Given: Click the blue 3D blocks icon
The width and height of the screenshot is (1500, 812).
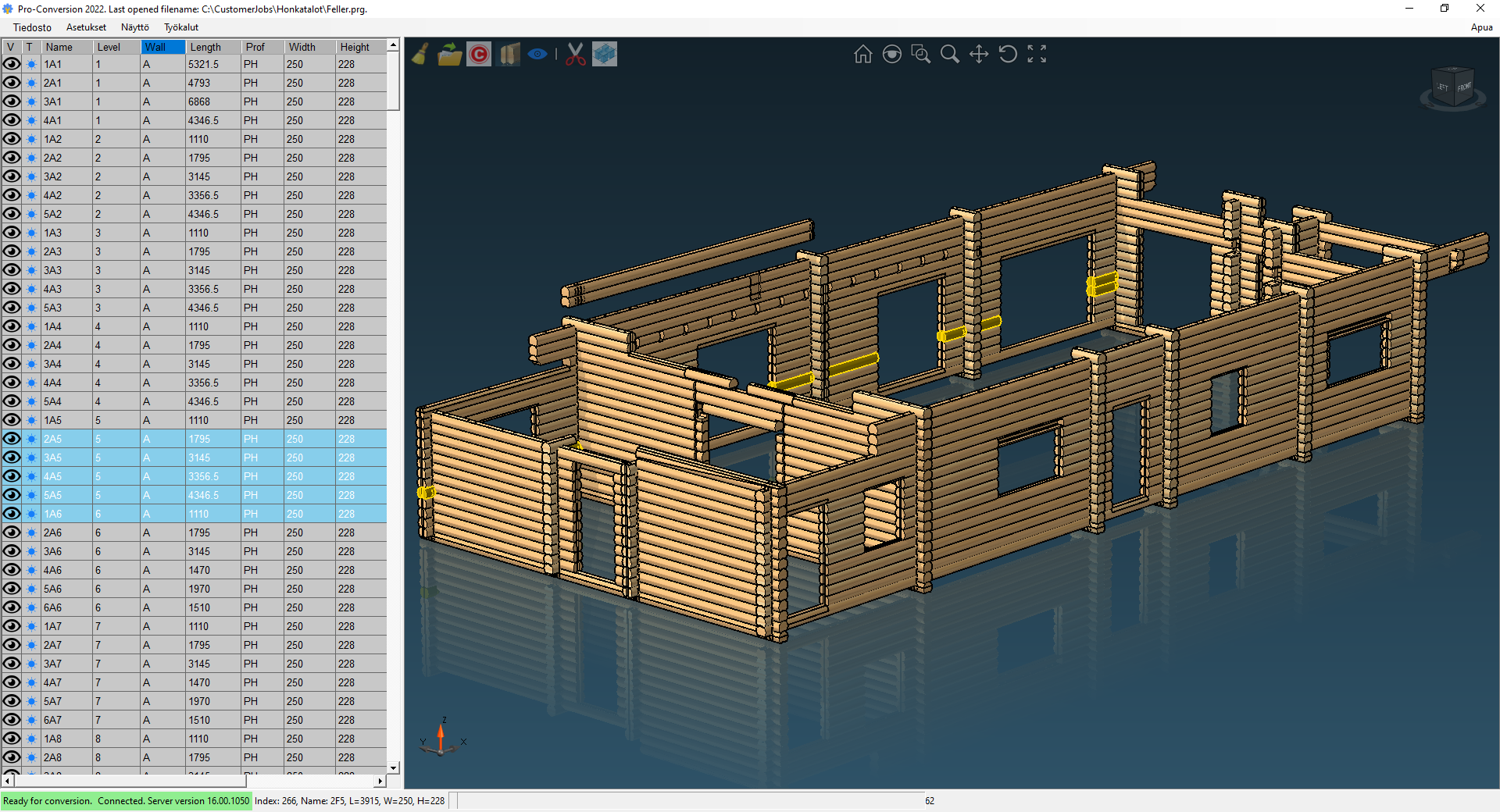Looking at the screenshot, I should click(x=605, y=54).
